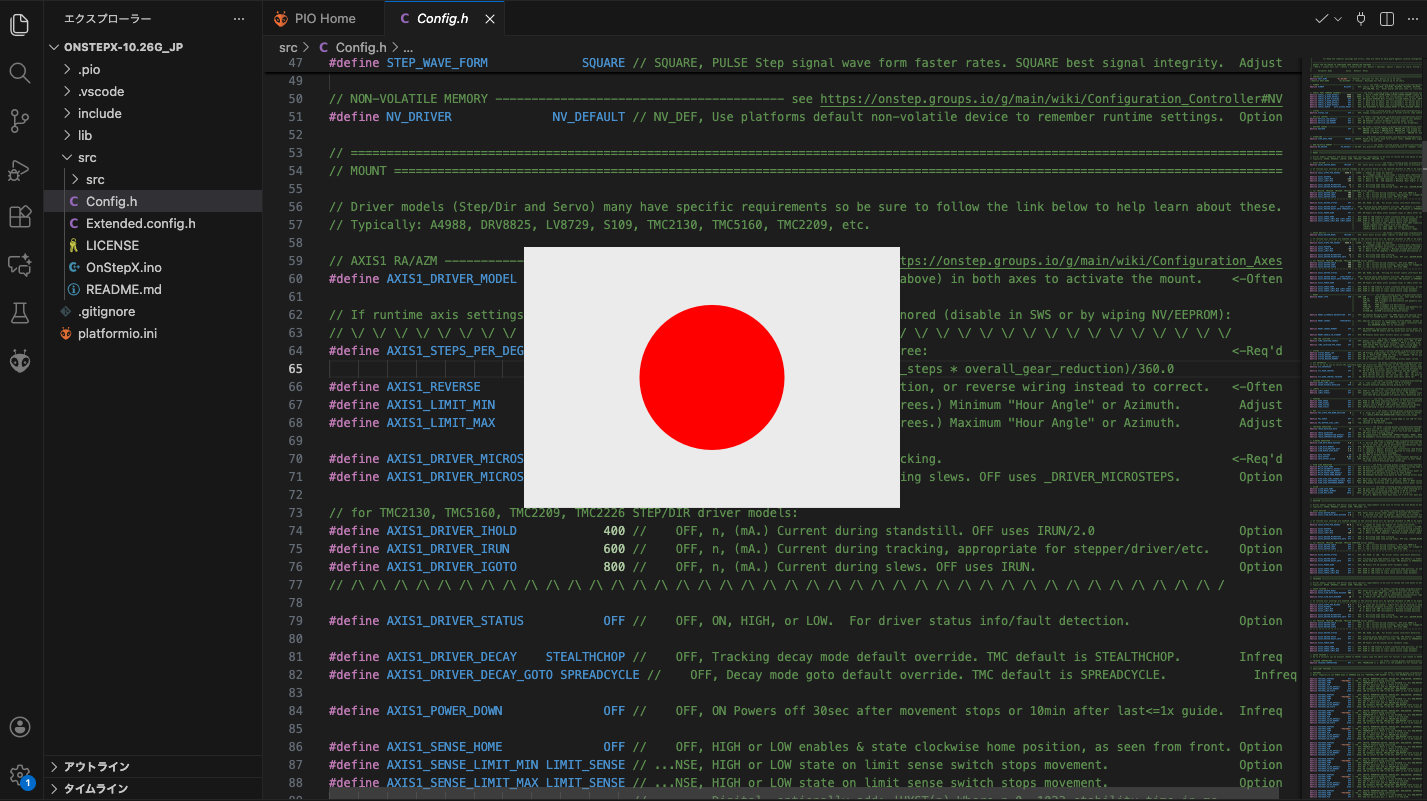Open the Search view in activity bar
Screen dimensions: 1427x801
pos(20,73)
